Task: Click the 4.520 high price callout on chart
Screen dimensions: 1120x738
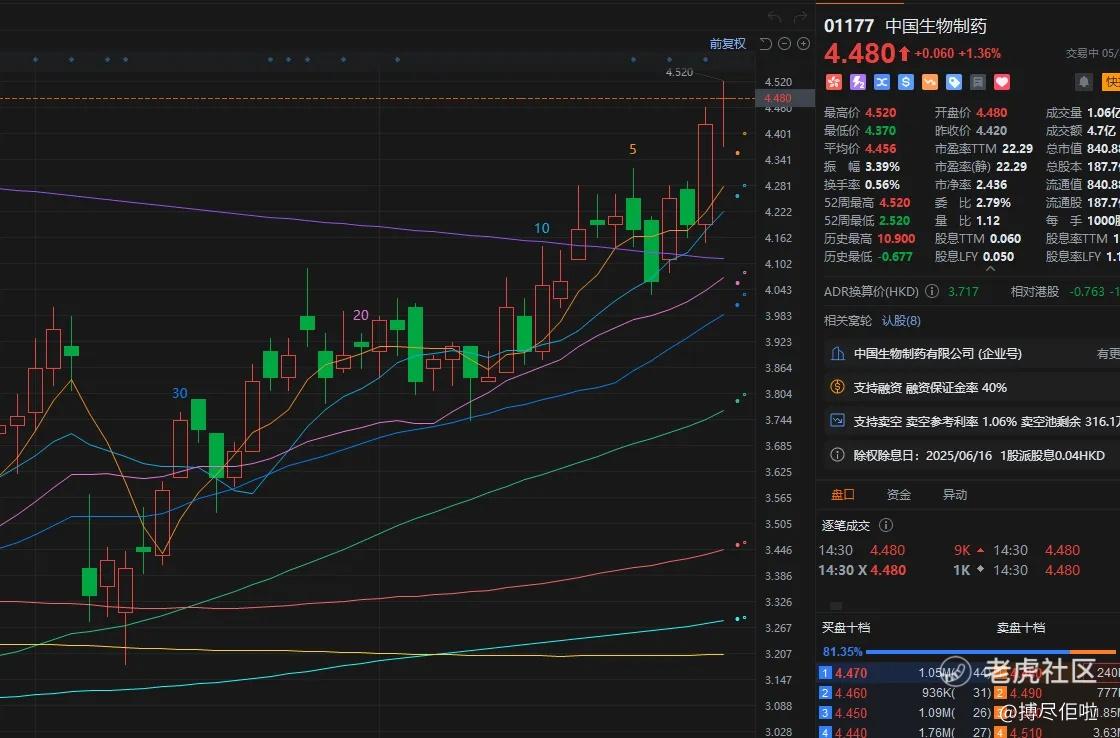Action: point(679,72)
